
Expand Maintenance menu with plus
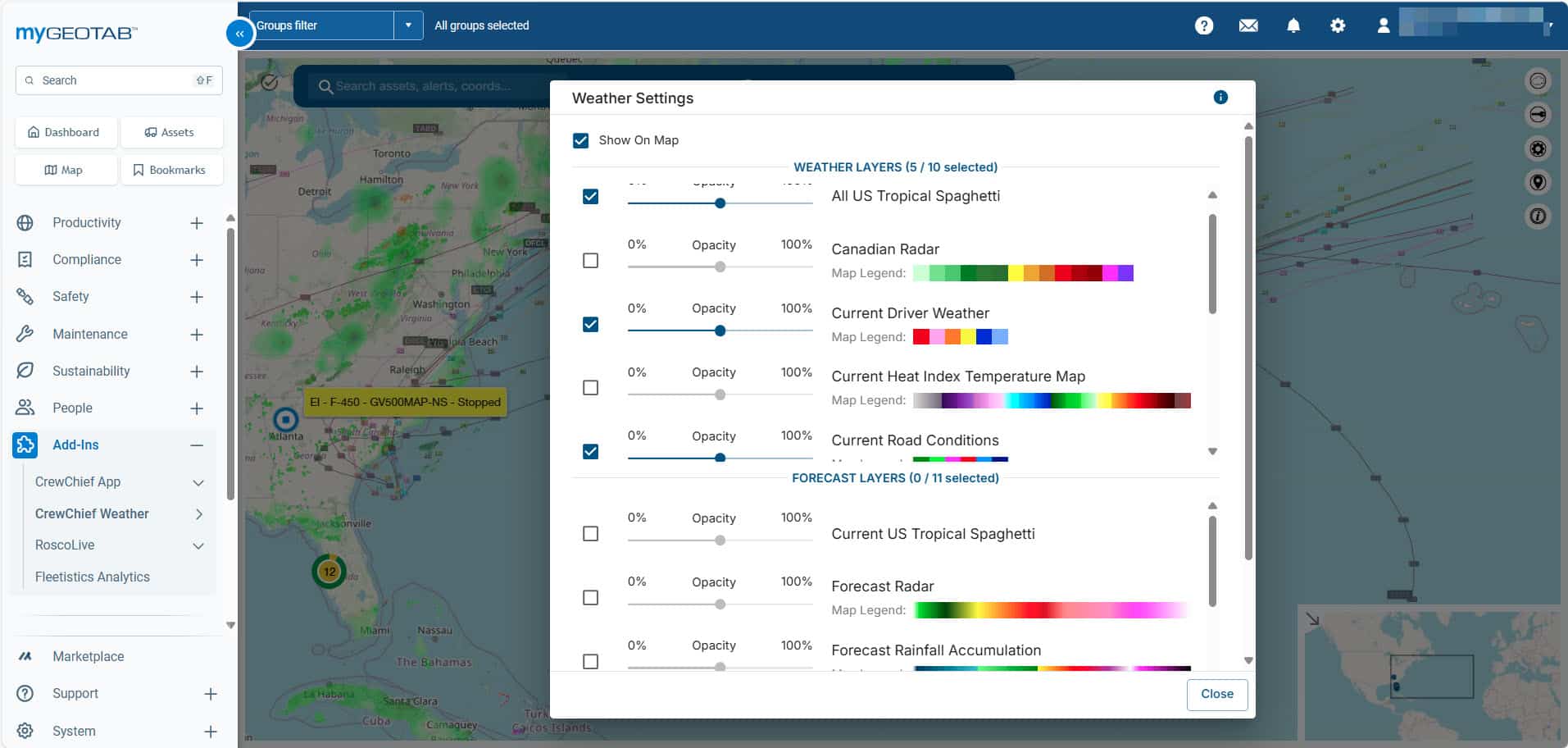[197, 335]
